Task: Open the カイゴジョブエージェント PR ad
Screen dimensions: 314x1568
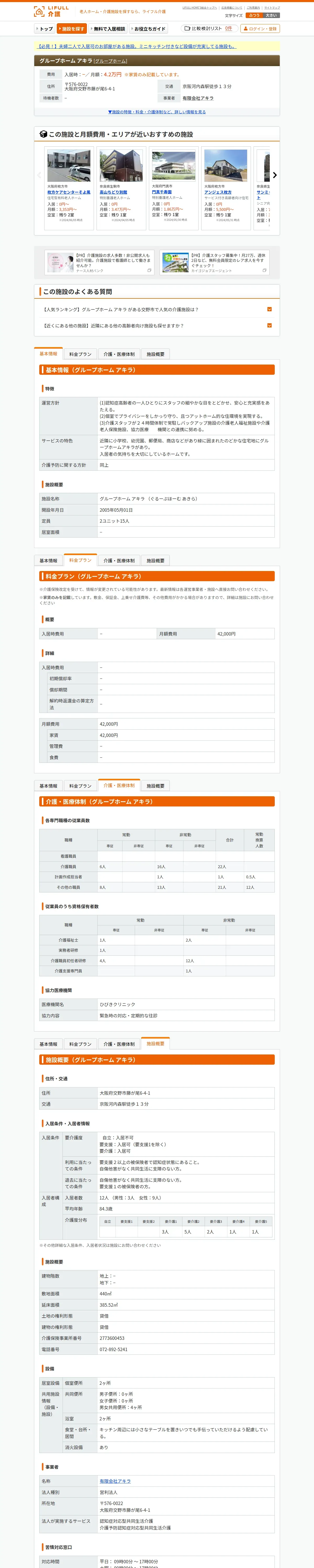Action: click(214, 262)
